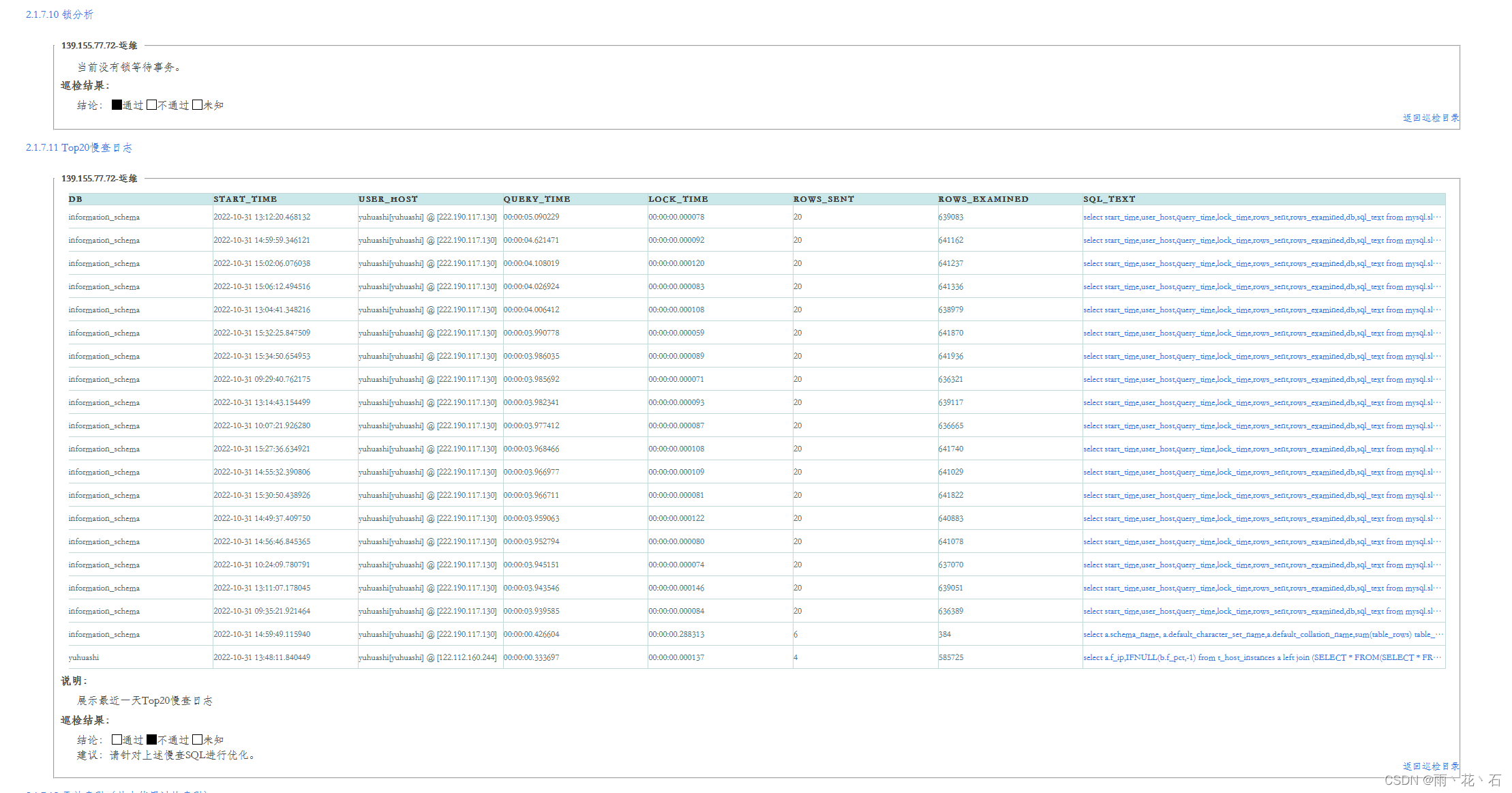Click the START_TIME column header
1512x793 pixels.
[x=245, y=199]
